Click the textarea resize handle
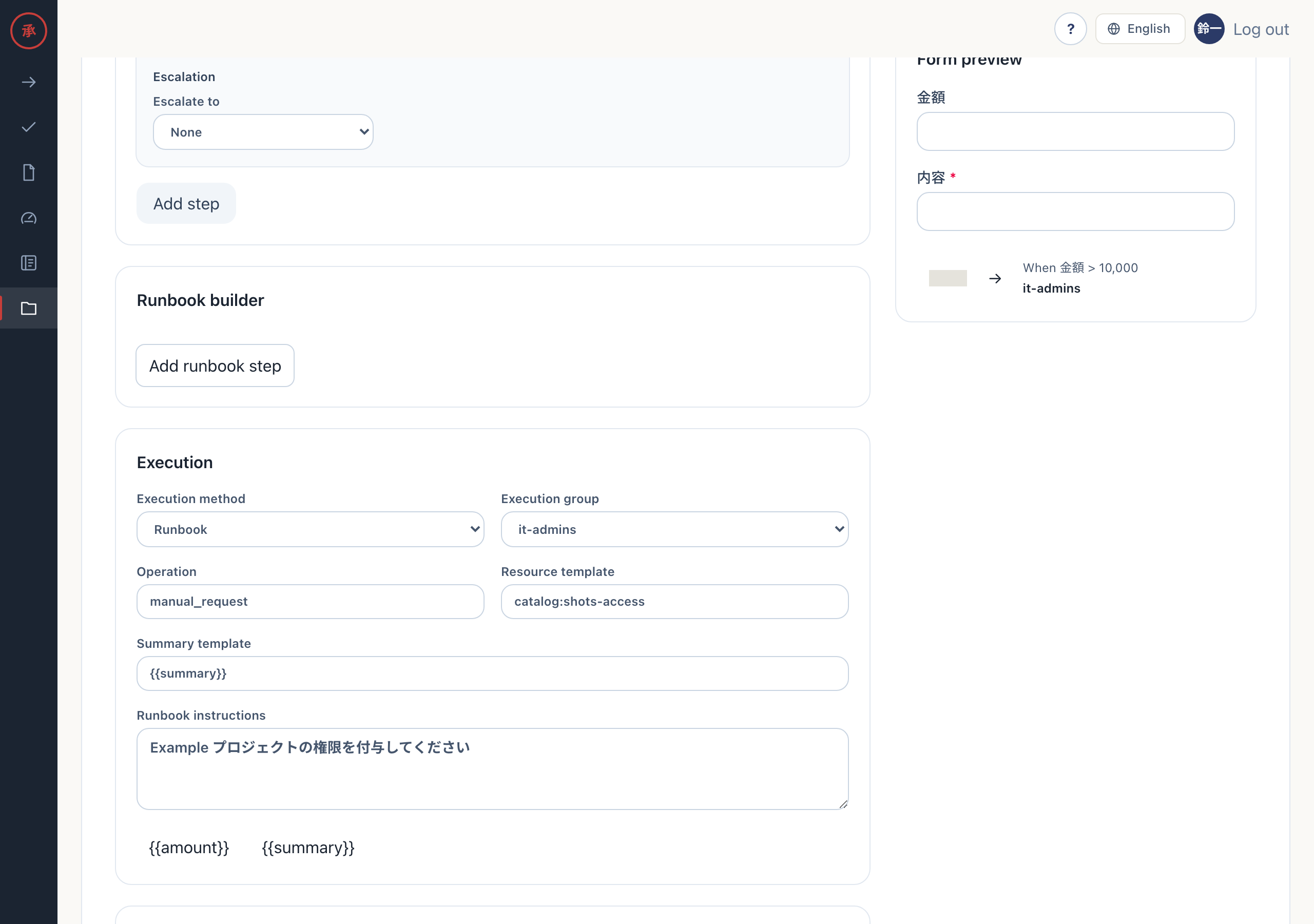The height and width of the screenshot is (924, 1314). coord(843,804)
